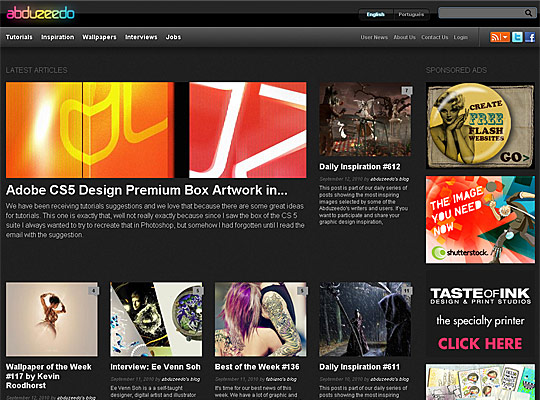Click comment count badge on Wallpaper of the Week
Screen dimensions: 540x400
(x=93, y=291)
